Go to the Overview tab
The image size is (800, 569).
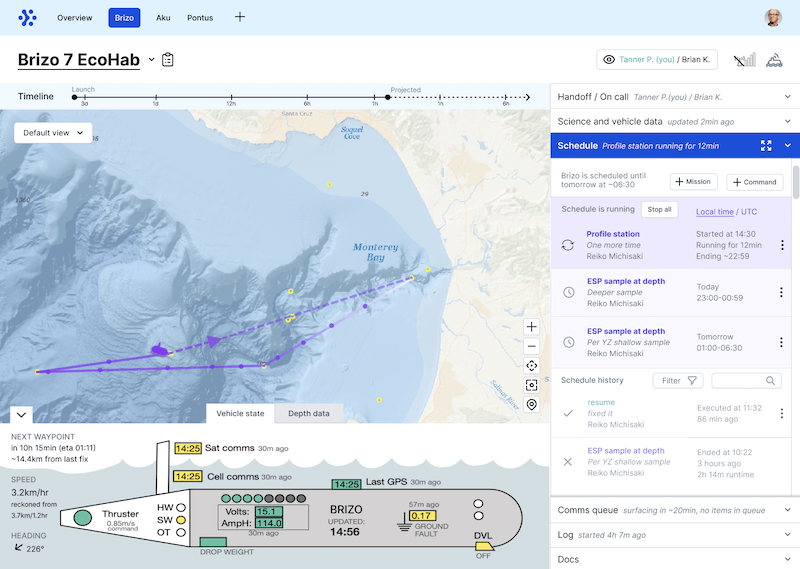(x=74, y=18)
